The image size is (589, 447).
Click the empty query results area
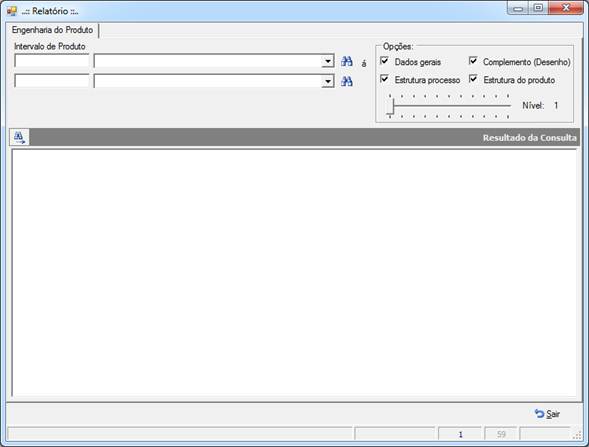pos(294,273)
